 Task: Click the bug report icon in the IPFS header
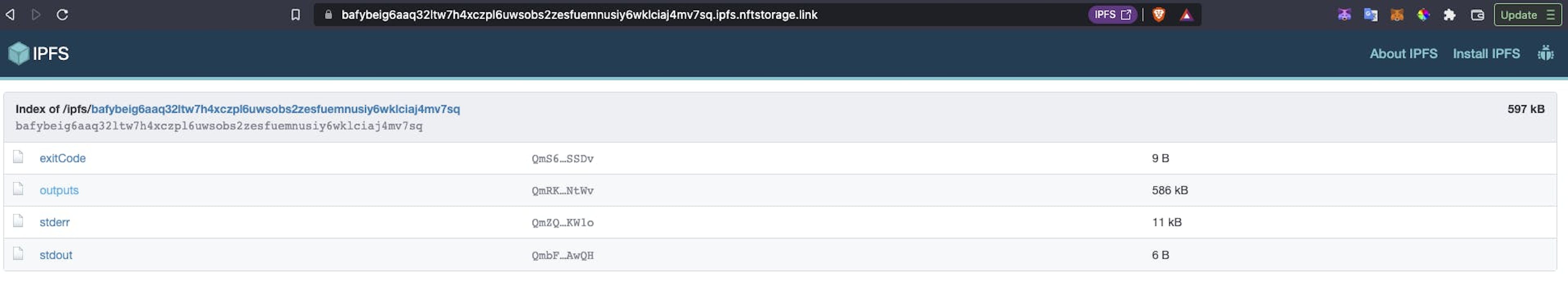tap(1545, 53)
